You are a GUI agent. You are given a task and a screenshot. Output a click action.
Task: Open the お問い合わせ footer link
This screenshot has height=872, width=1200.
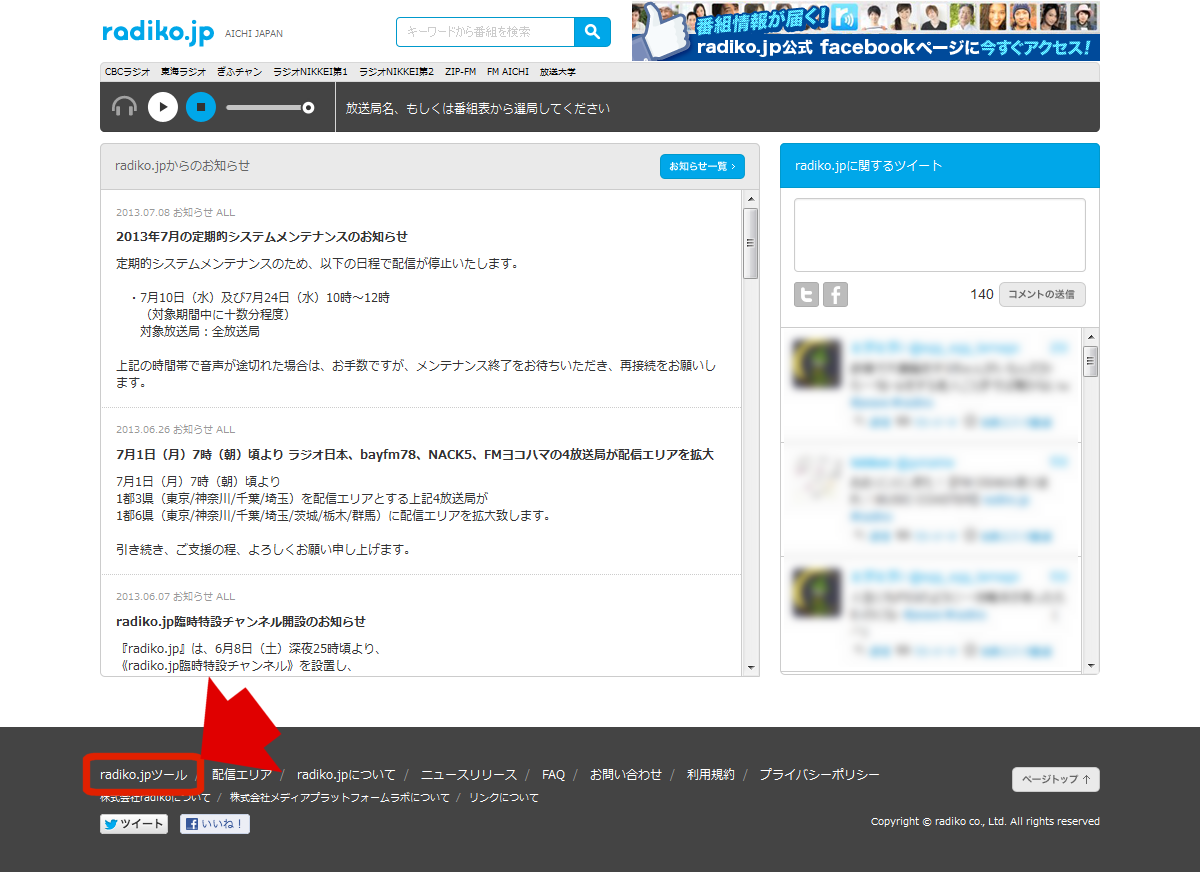point(626,775)
